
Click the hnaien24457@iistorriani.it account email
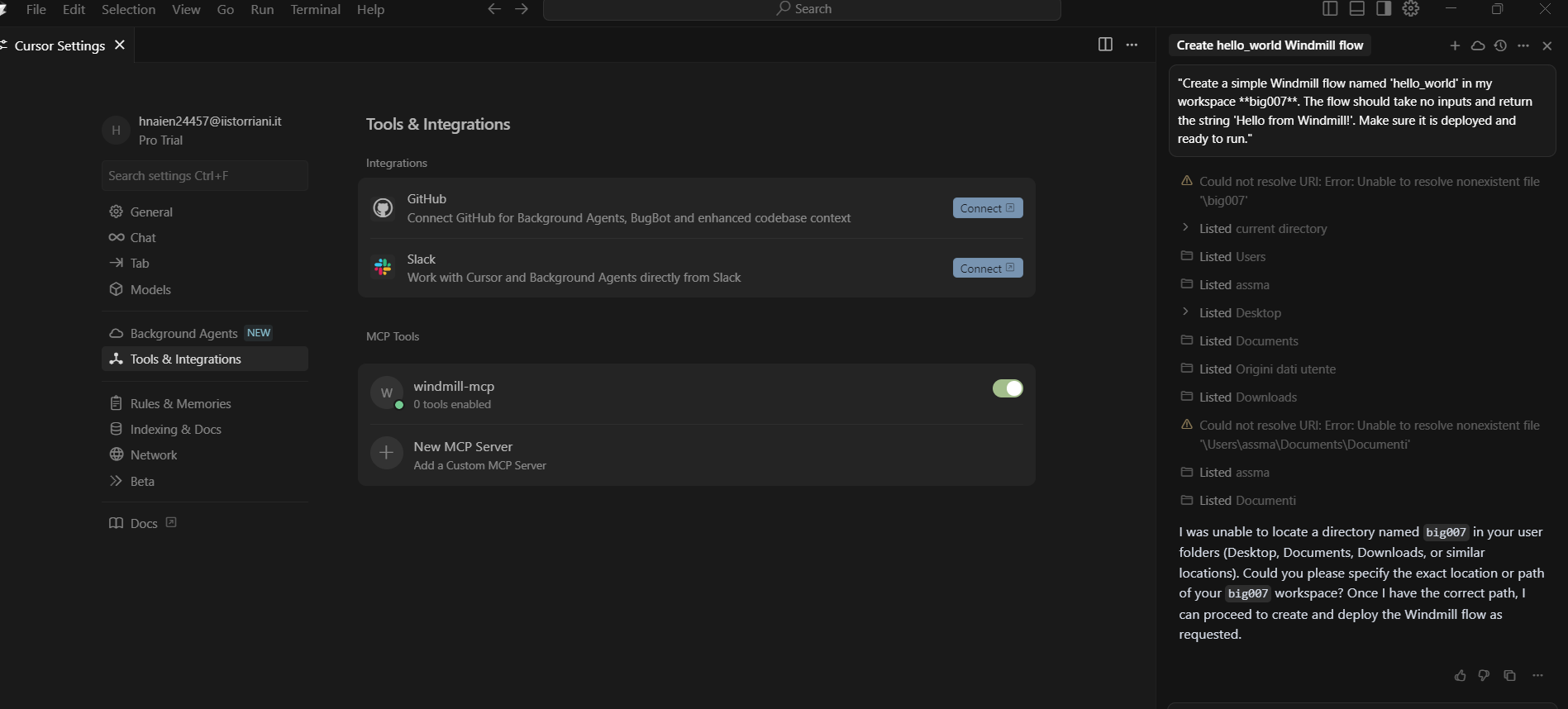210,121
